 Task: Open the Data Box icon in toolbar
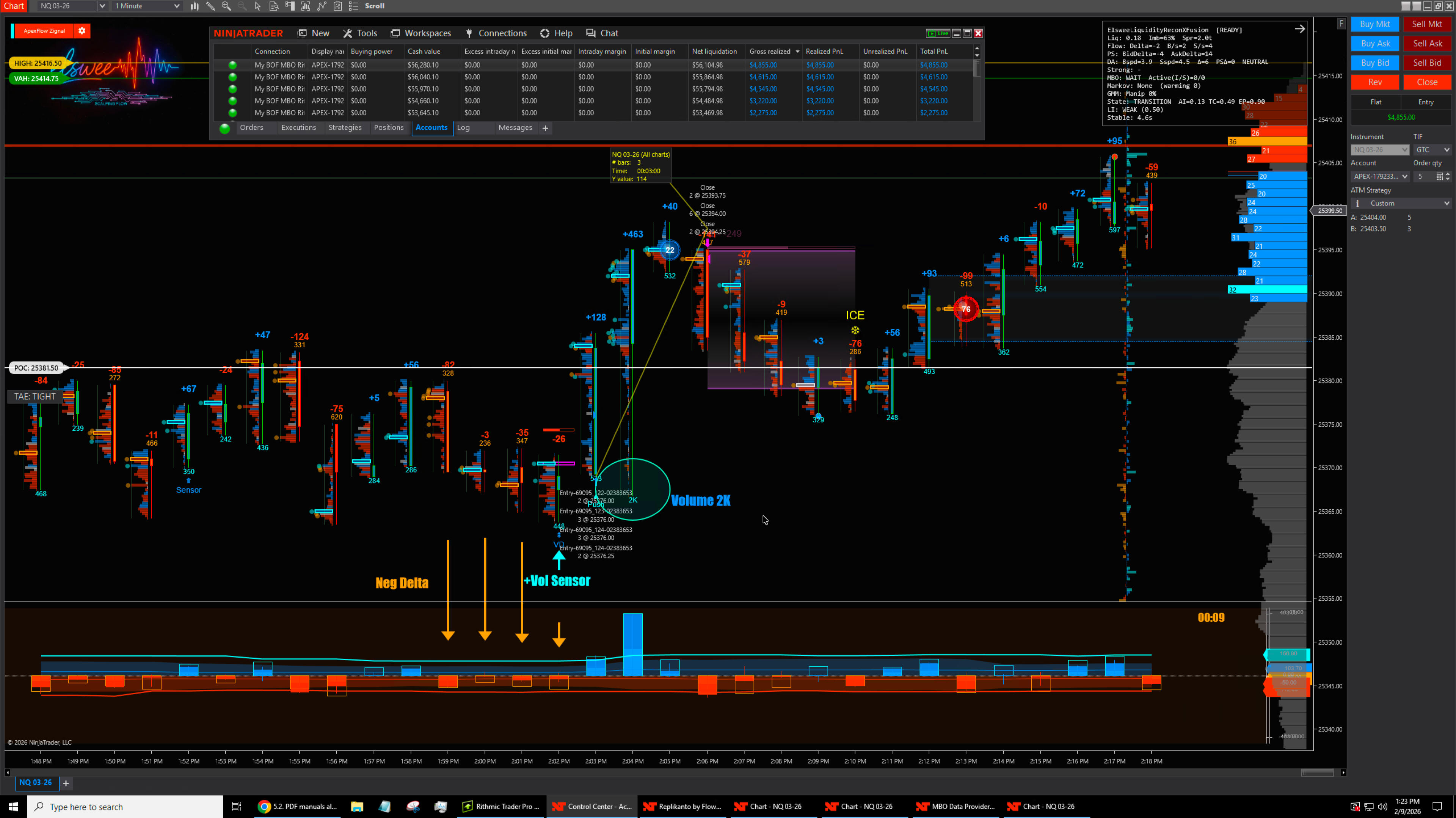click(273, 6)
